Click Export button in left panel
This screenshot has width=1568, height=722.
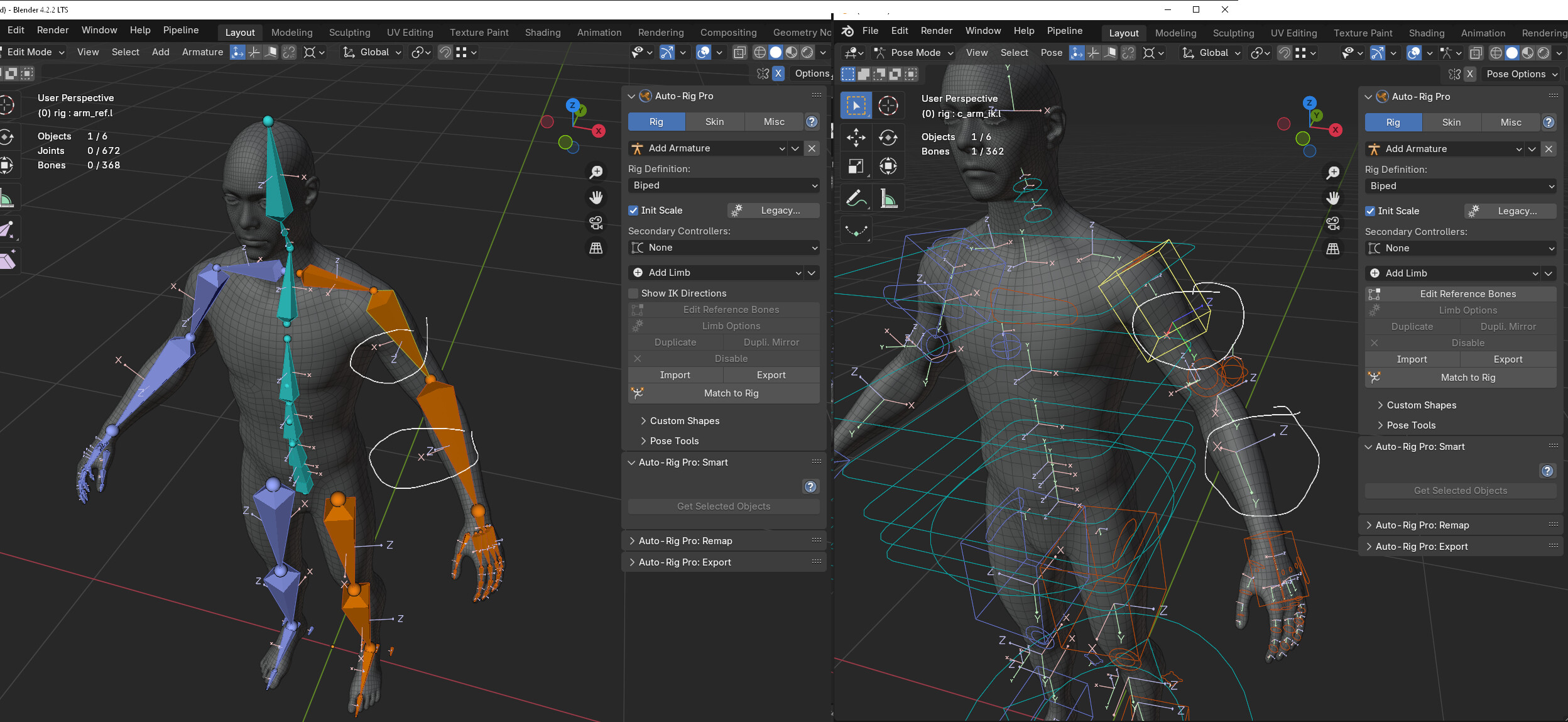(x=771, y=375)
